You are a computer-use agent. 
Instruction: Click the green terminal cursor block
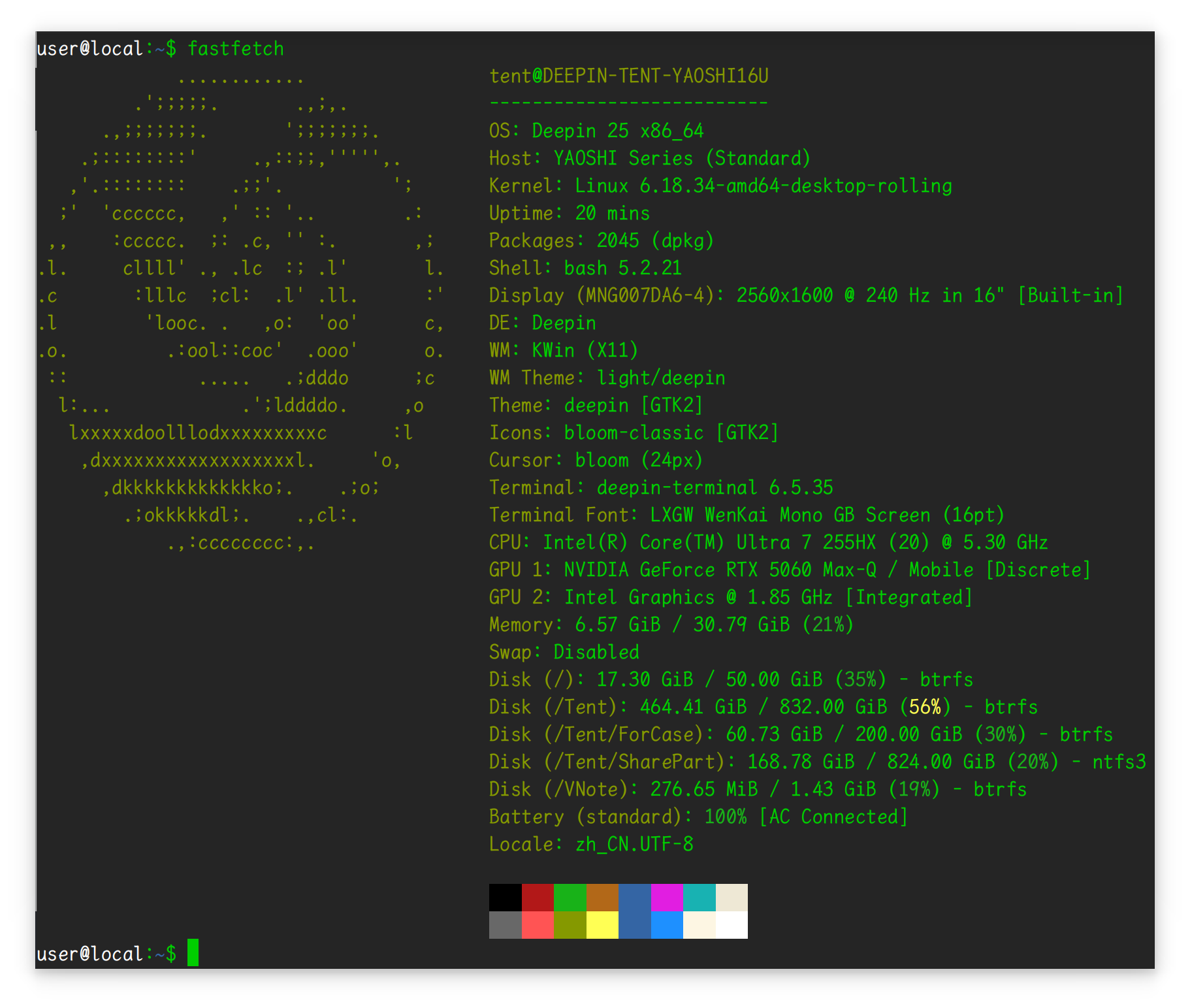tap(193, 953)
